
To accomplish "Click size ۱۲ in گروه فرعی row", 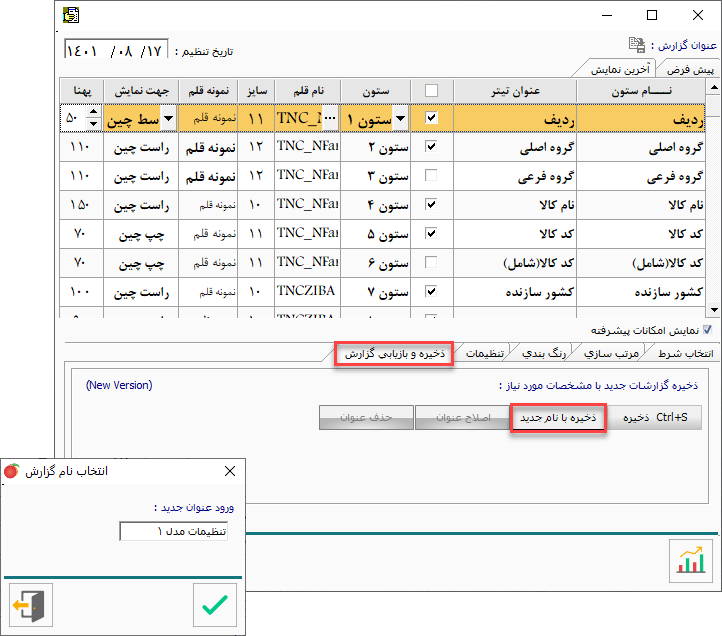I will coord(256,176).
